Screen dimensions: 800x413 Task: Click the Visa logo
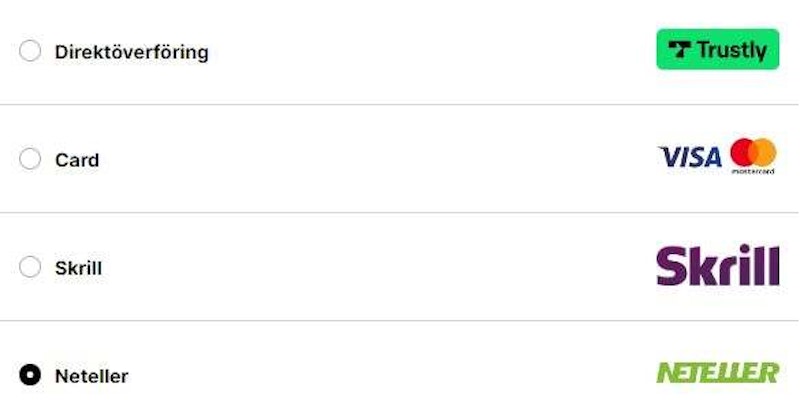click(x=690, y=157)
